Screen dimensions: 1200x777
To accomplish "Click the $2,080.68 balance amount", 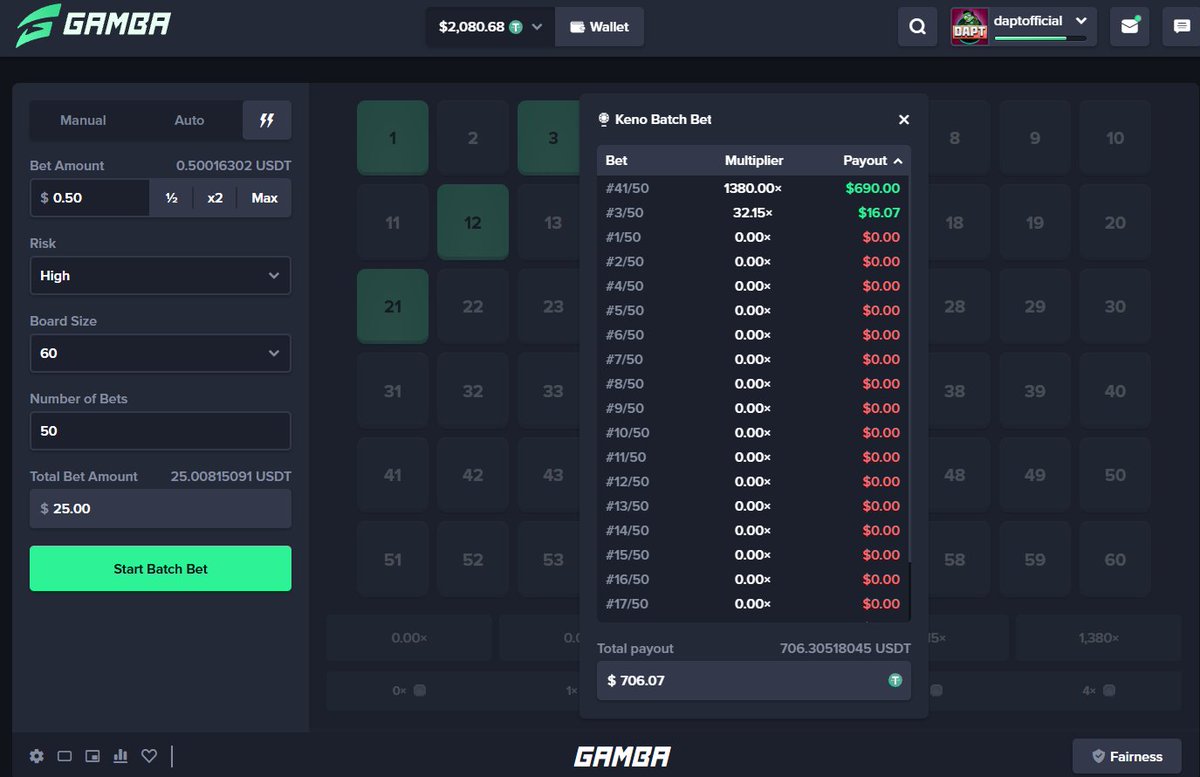I will (471, 27).
